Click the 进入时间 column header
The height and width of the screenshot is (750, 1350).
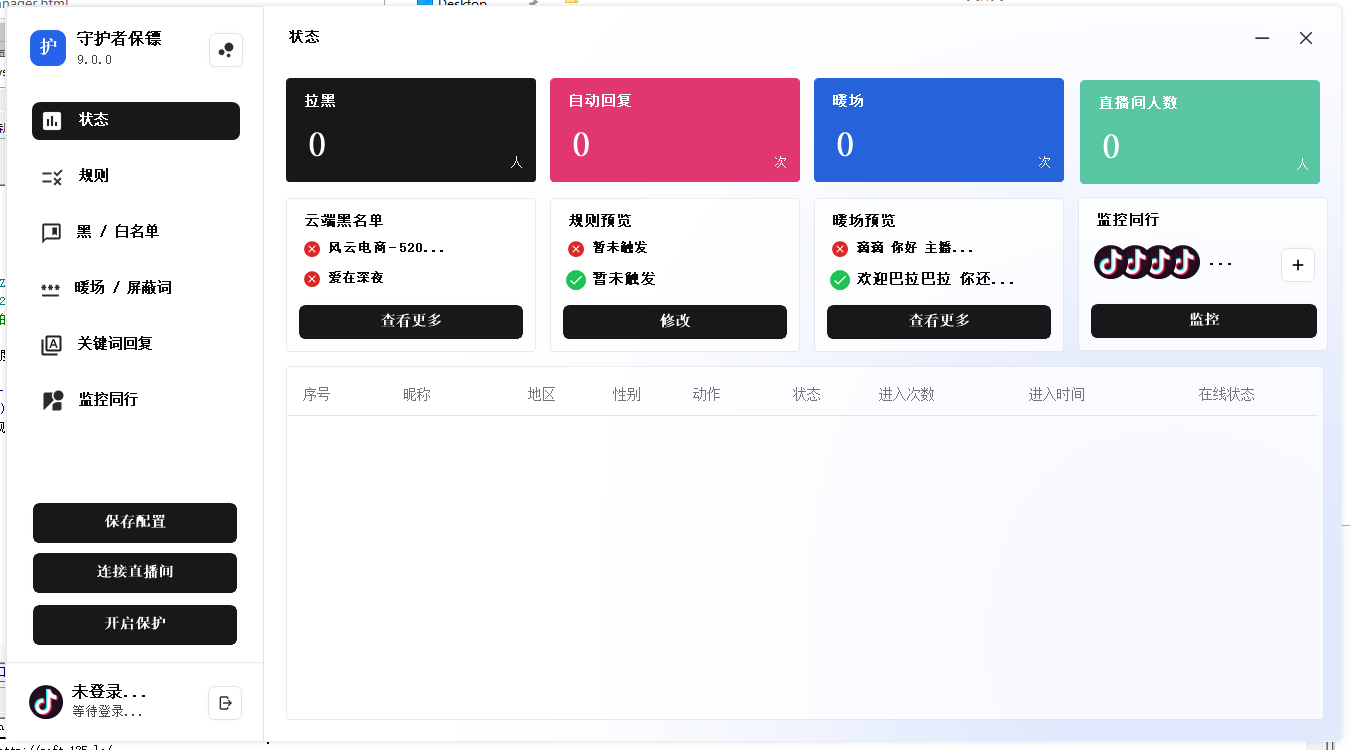(1056, 395)
